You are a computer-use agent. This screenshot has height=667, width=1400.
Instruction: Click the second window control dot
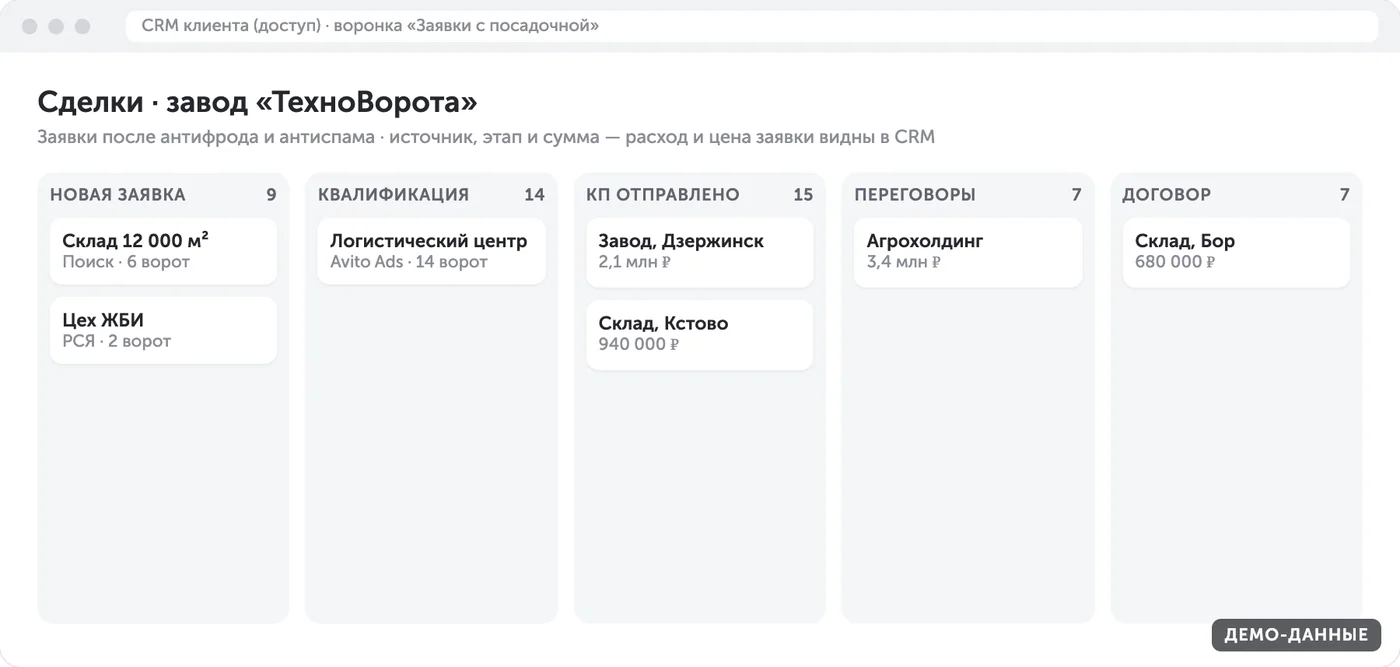[56, 26]
